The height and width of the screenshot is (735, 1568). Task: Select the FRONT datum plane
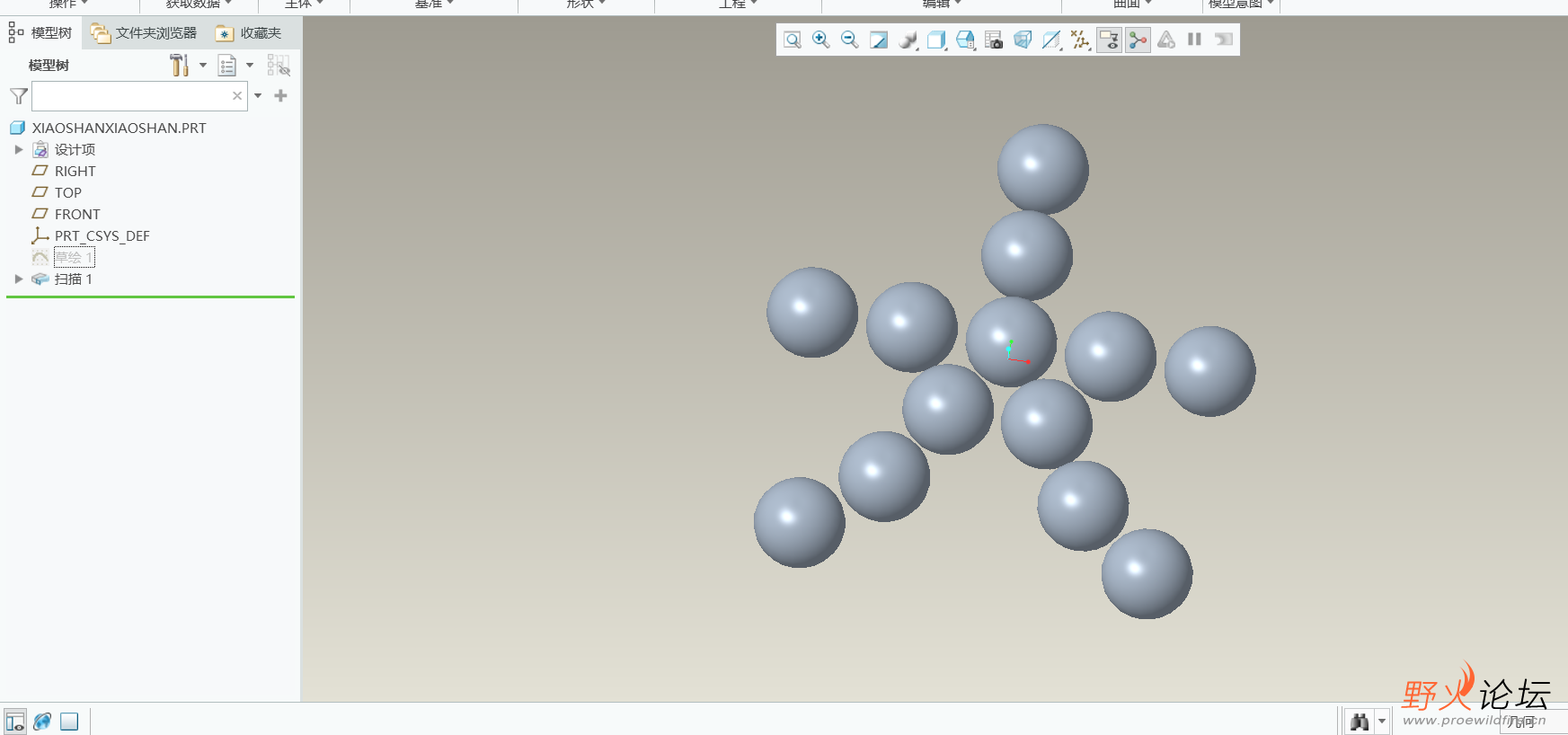pyautogui.click(x=77, y=215)
